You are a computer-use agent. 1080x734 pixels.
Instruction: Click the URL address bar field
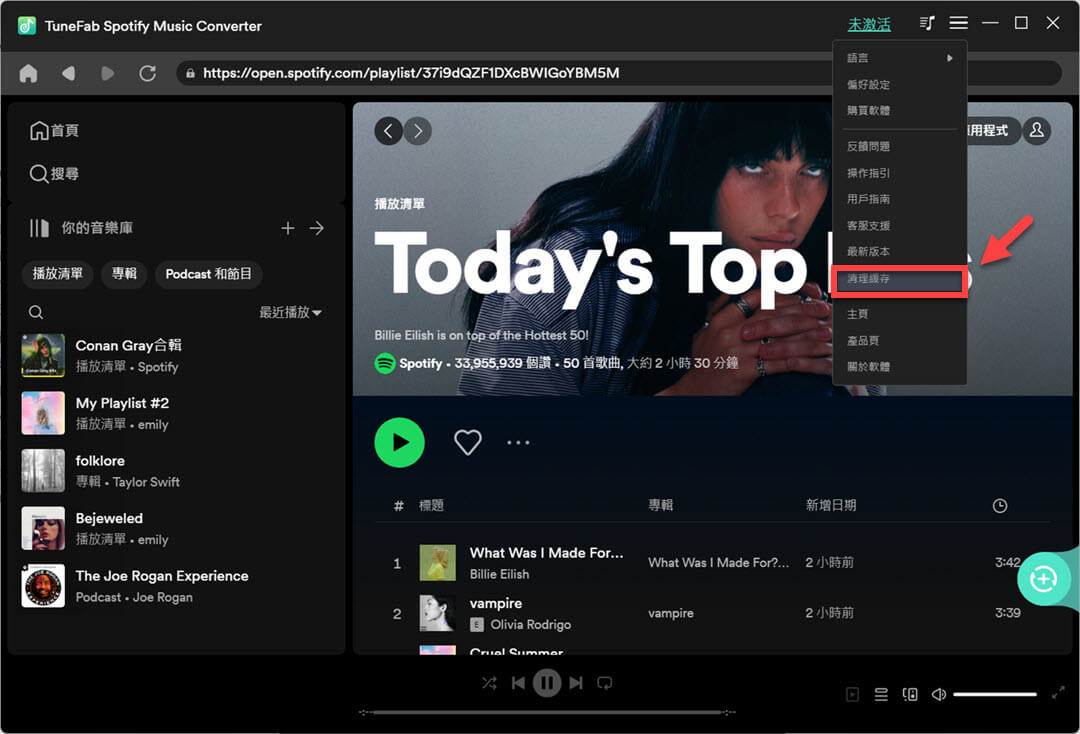coord(619,73)
